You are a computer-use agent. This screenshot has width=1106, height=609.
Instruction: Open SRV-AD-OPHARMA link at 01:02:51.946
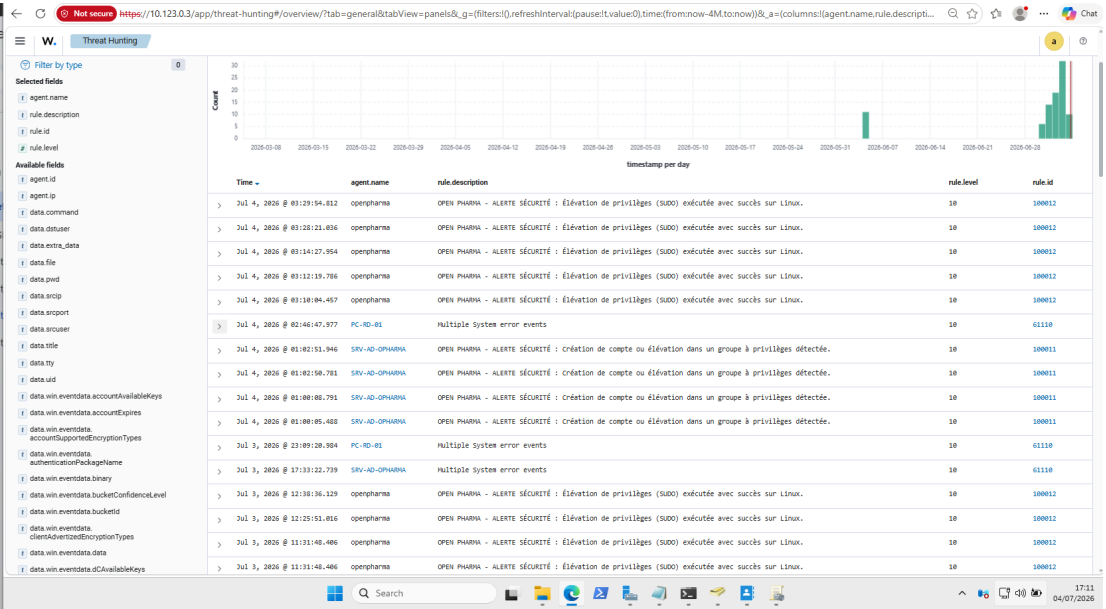pos(378,349)
